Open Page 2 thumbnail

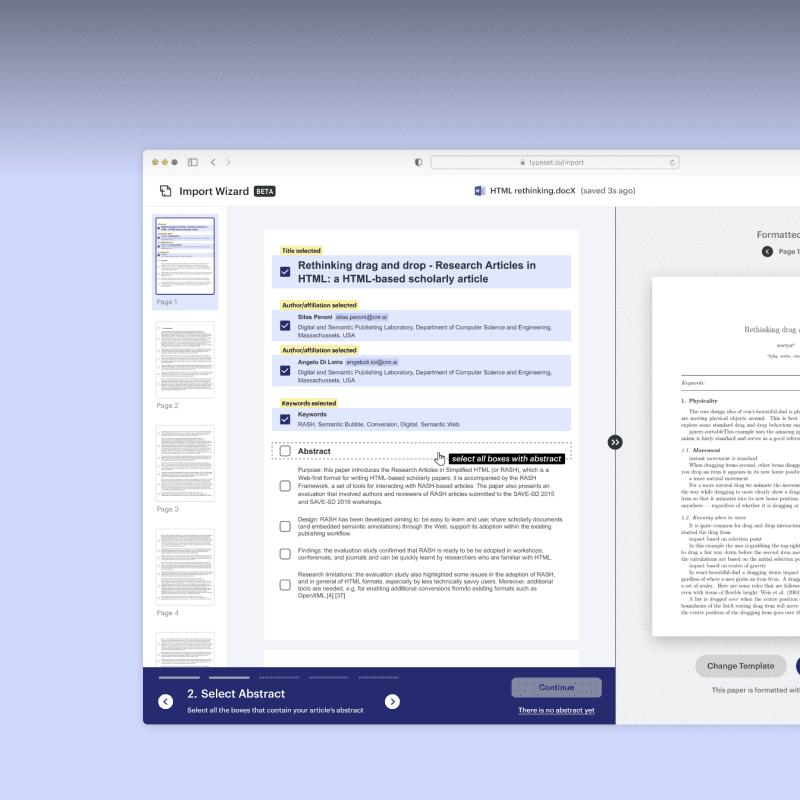(185, 360)
